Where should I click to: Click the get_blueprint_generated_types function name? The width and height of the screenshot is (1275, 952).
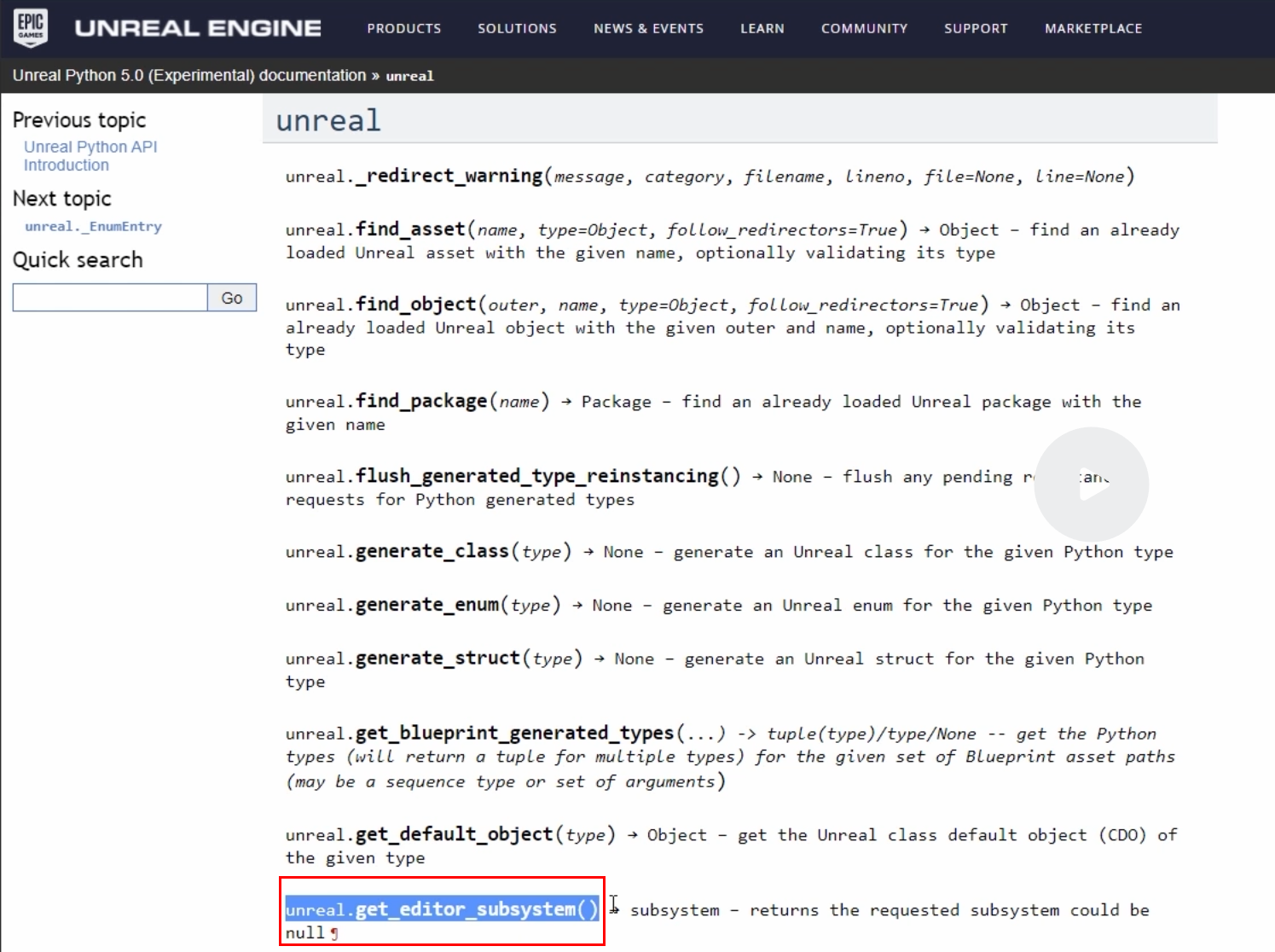(x=514, y=733)
